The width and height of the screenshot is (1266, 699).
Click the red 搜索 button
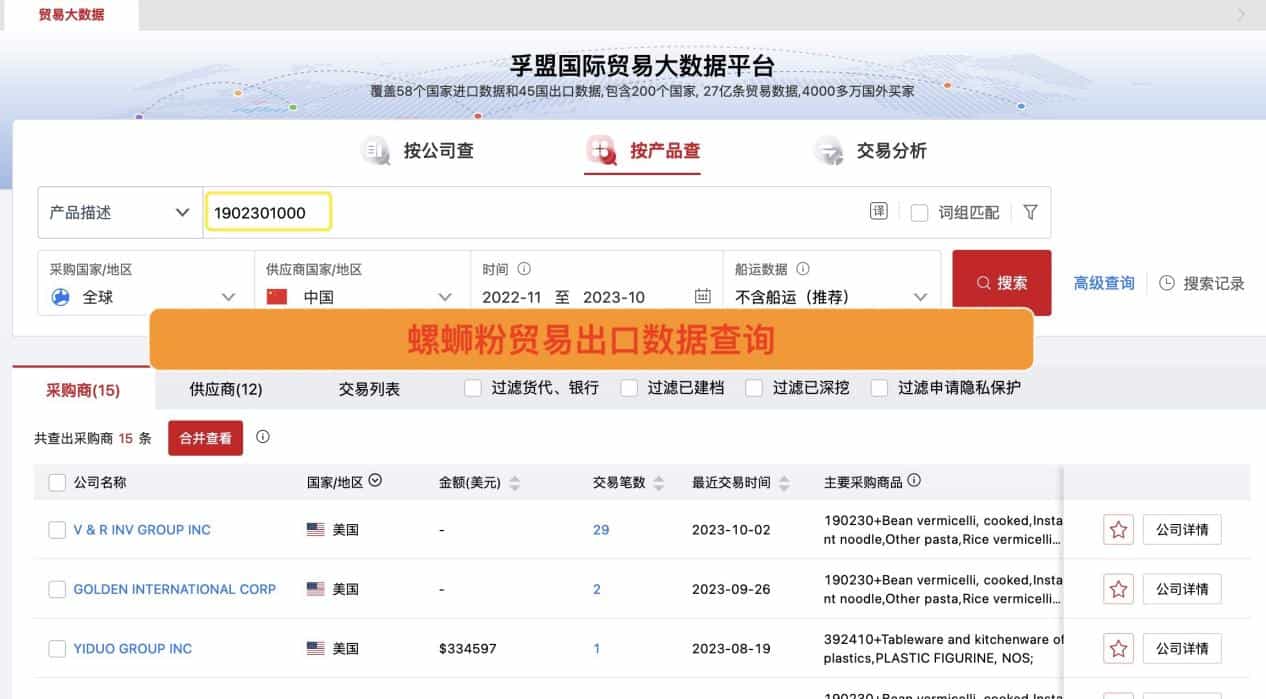tap(1001, 283)
